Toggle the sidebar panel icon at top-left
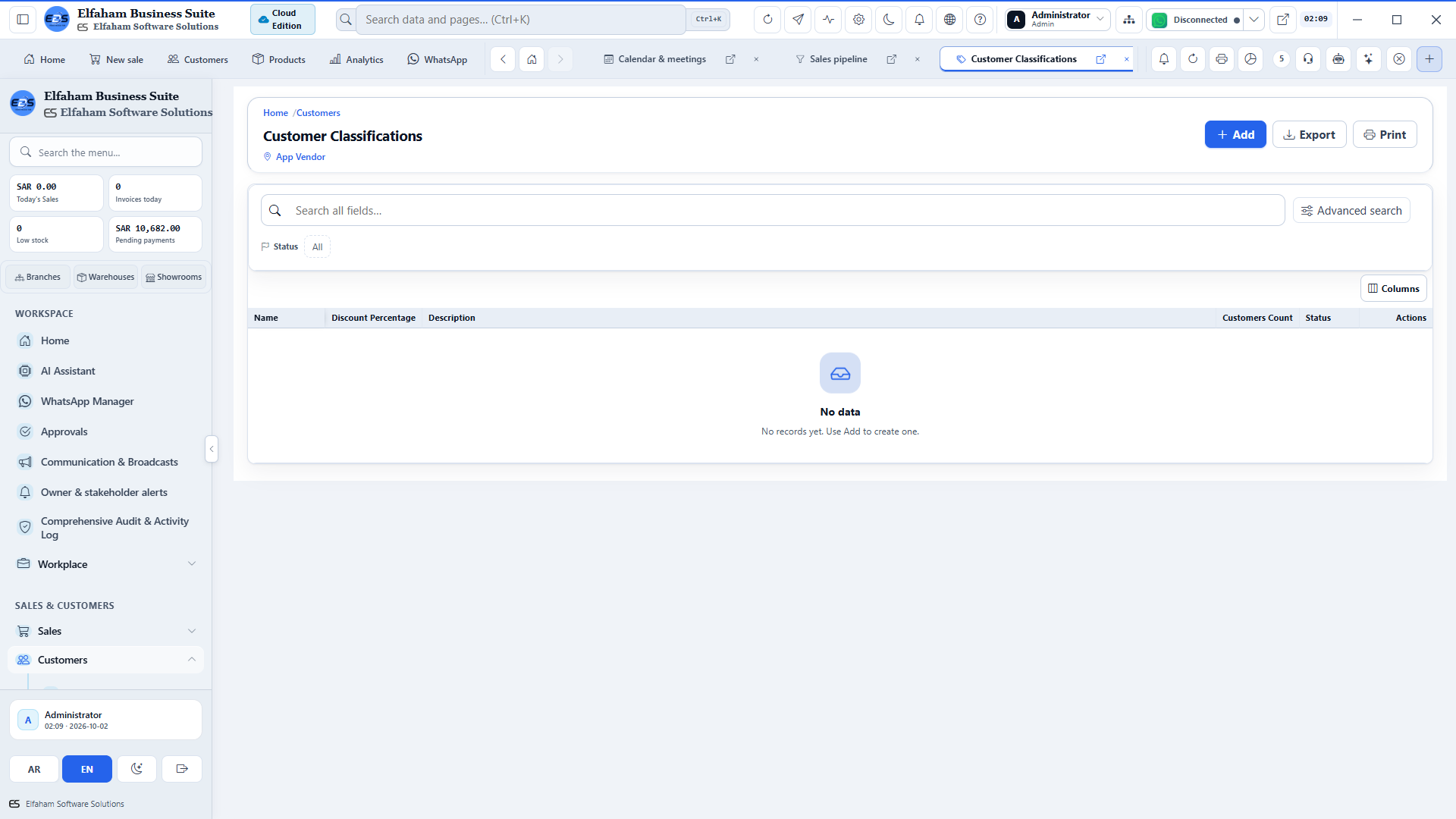Viewport: 1456px width, 819px height. click(23, 20)
